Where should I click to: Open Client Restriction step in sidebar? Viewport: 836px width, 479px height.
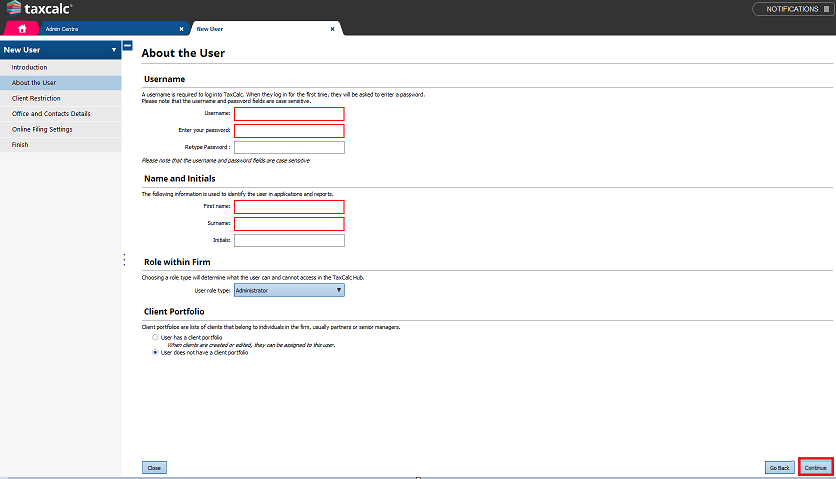36,98
